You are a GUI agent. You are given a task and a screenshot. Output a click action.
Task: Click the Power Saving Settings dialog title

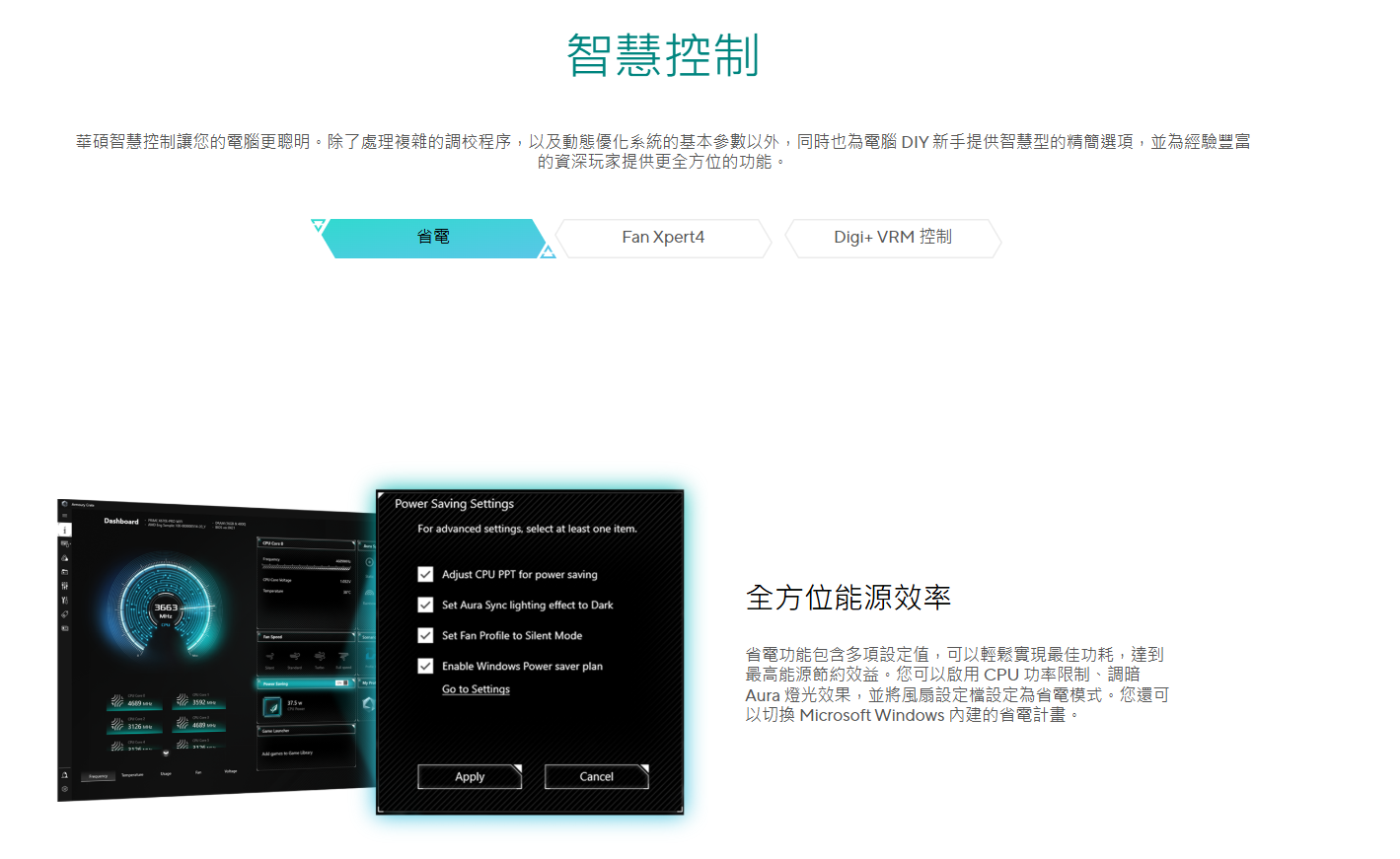click(x=454, y=504)
